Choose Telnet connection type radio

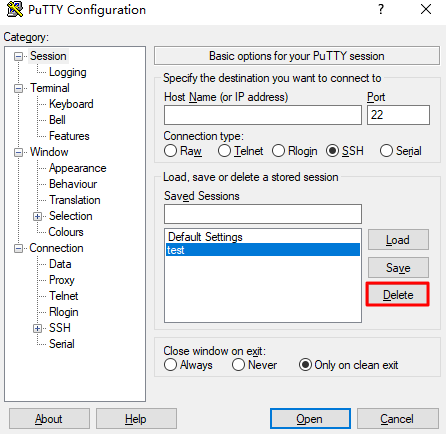point(224,151)
